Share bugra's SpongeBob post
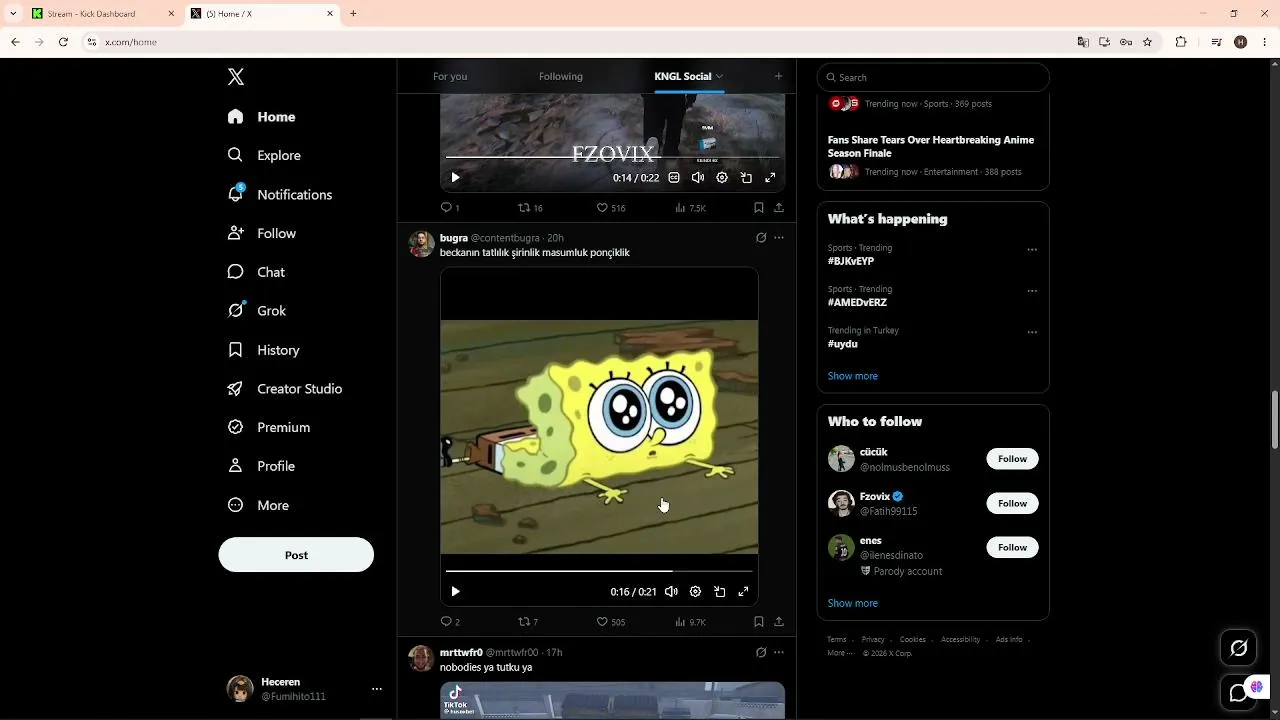Image resolution: width=1280 pixels, height=720 pixels. click(x=779, y=622)
